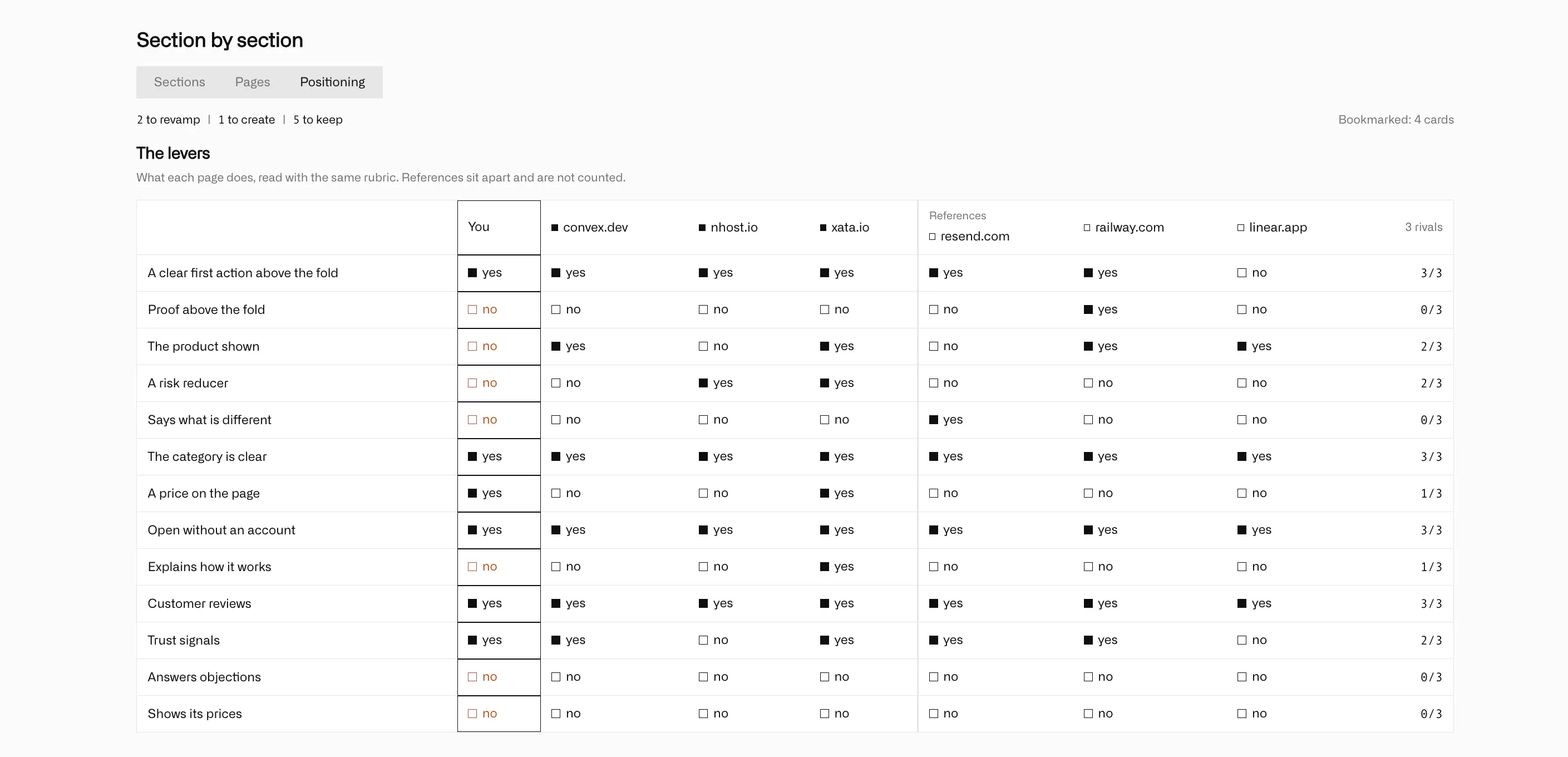Viewport: 1568px width, 757px height.
Task: Click 'A price on the page' row label
Action: tap(203, 493)
